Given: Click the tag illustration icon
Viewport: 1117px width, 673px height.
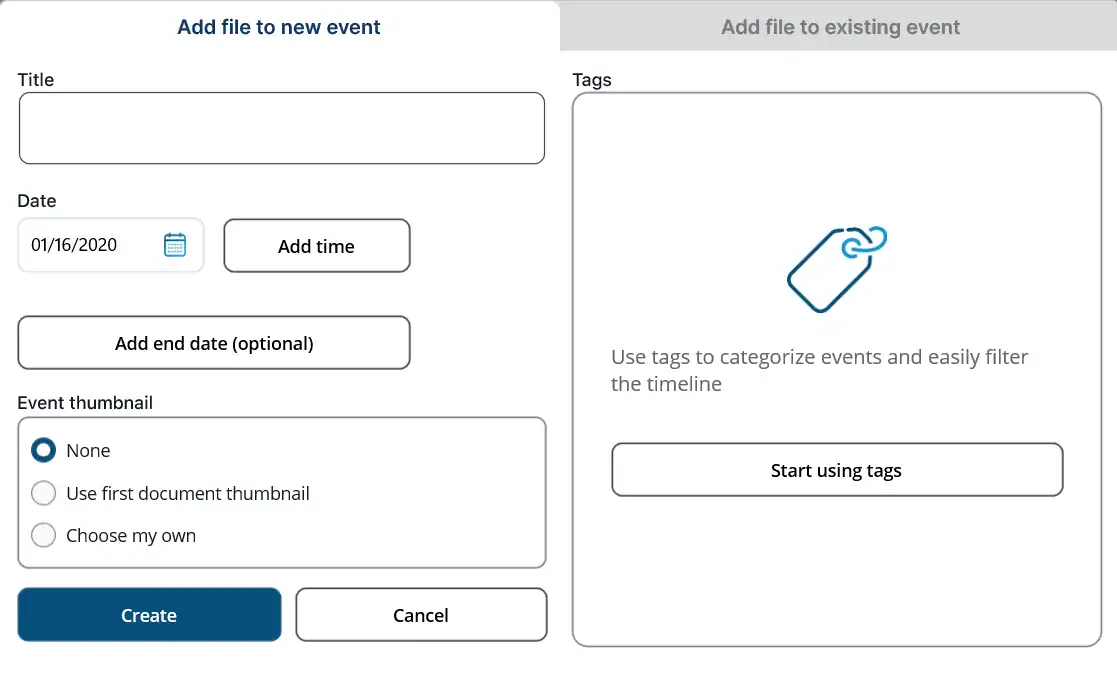Looking at the screenshot, I should [837, 269].
